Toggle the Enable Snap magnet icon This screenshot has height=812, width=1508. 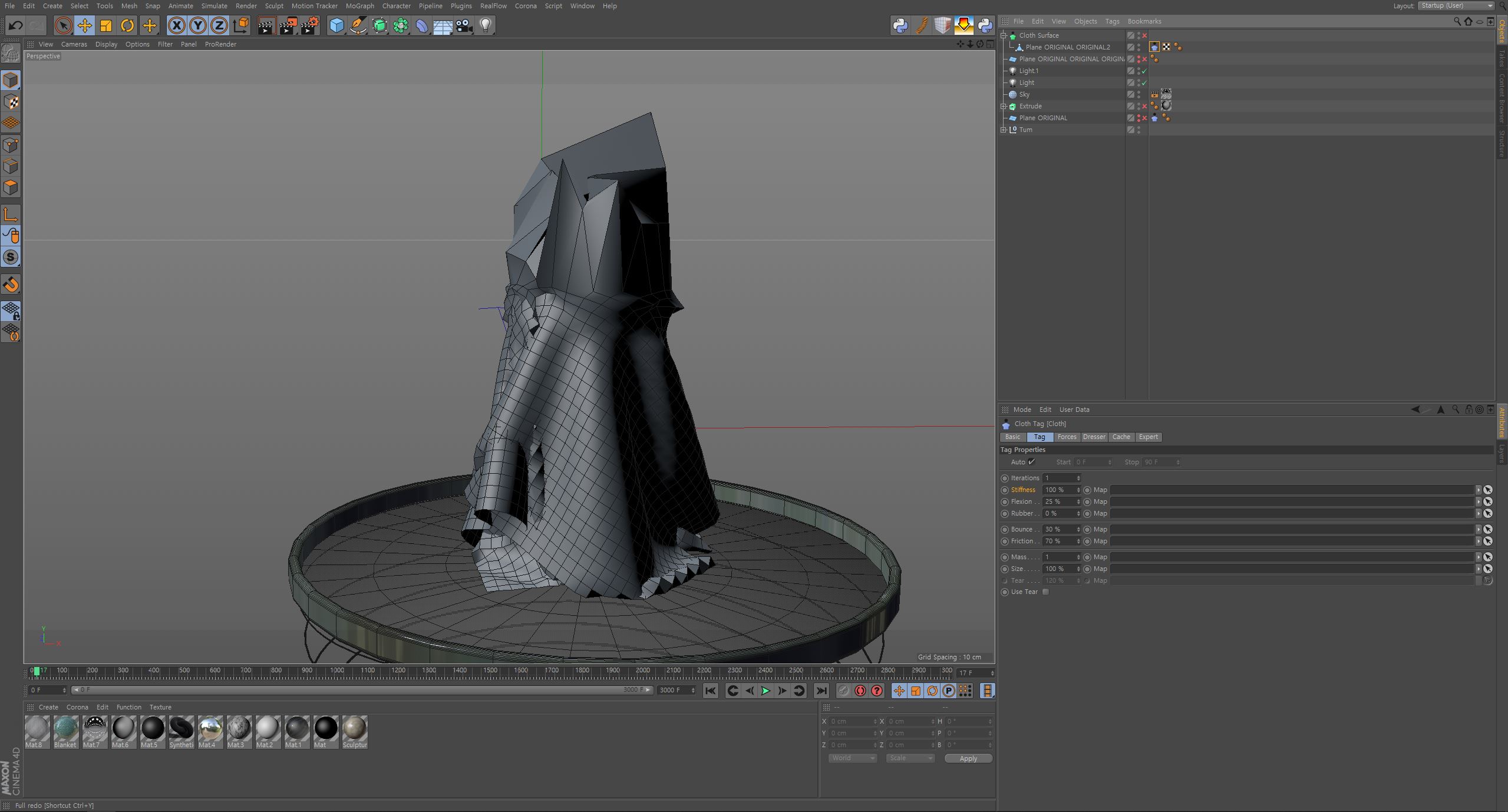pyautogui.click(x=11, y=285)
